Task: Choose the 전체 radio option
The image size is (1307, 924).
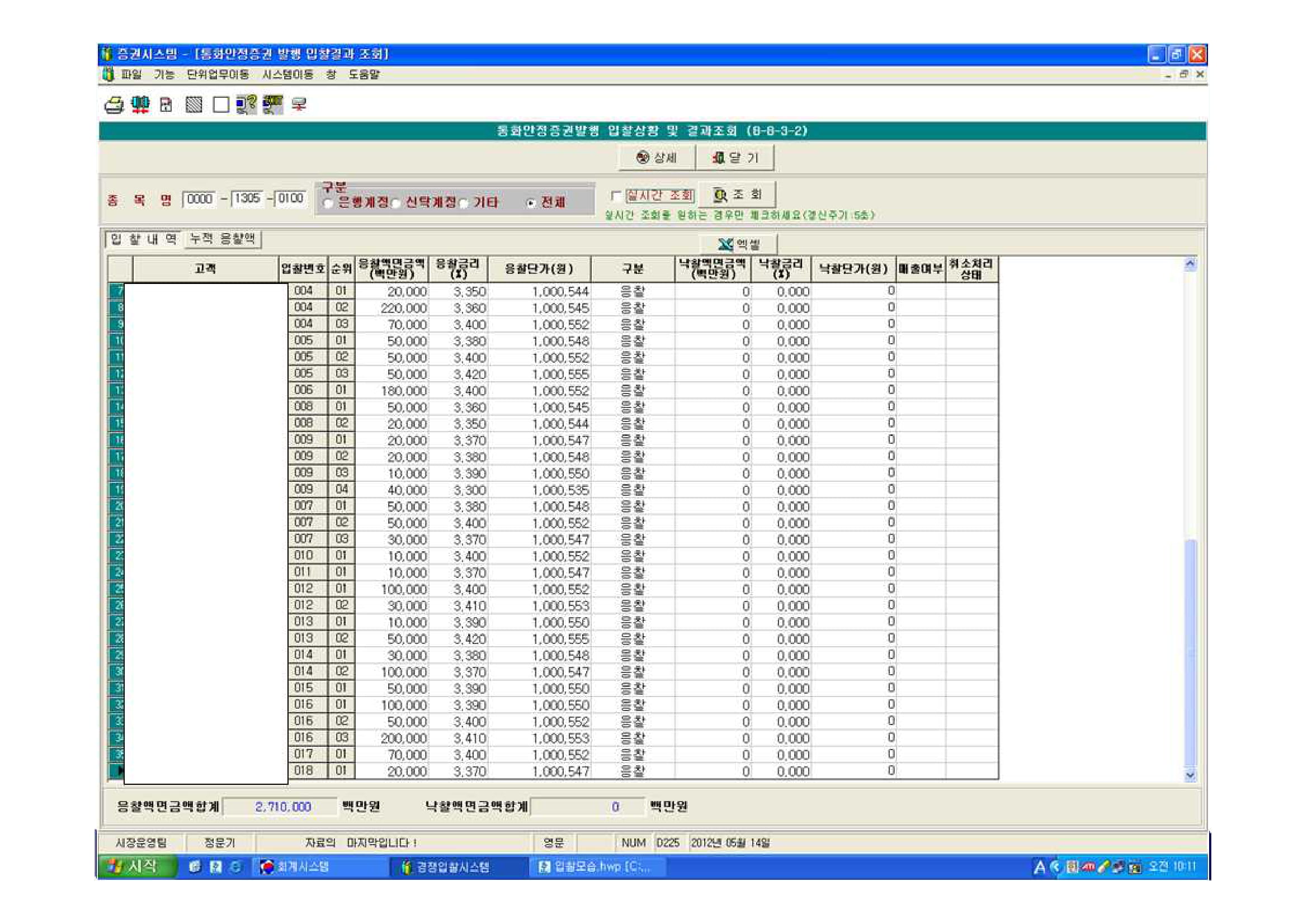Action: tap(531, 203)
